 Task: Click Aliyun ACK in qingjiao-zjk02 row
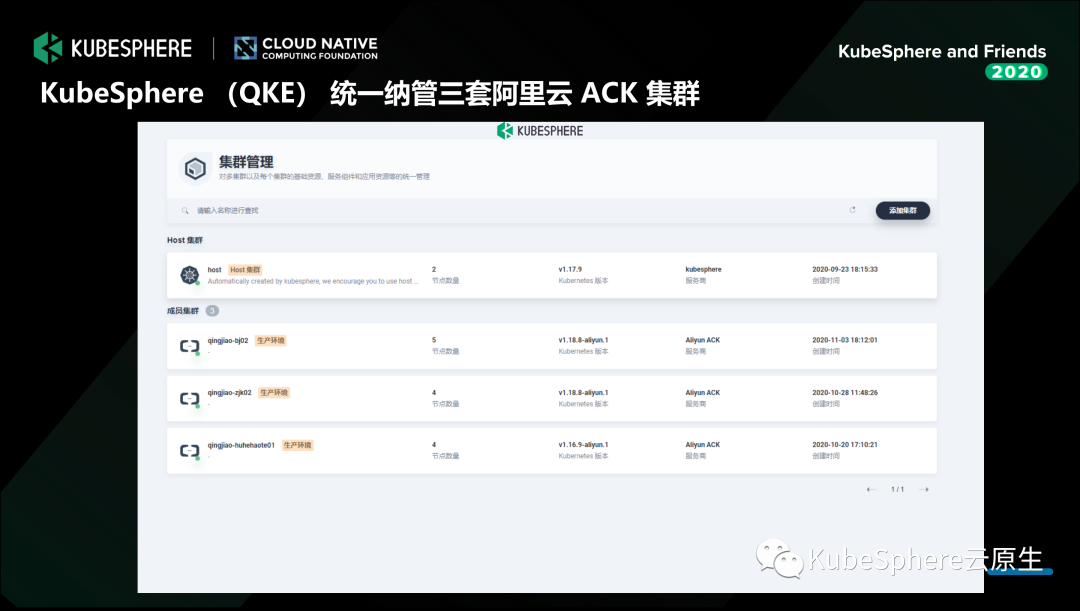pos(703,393)
